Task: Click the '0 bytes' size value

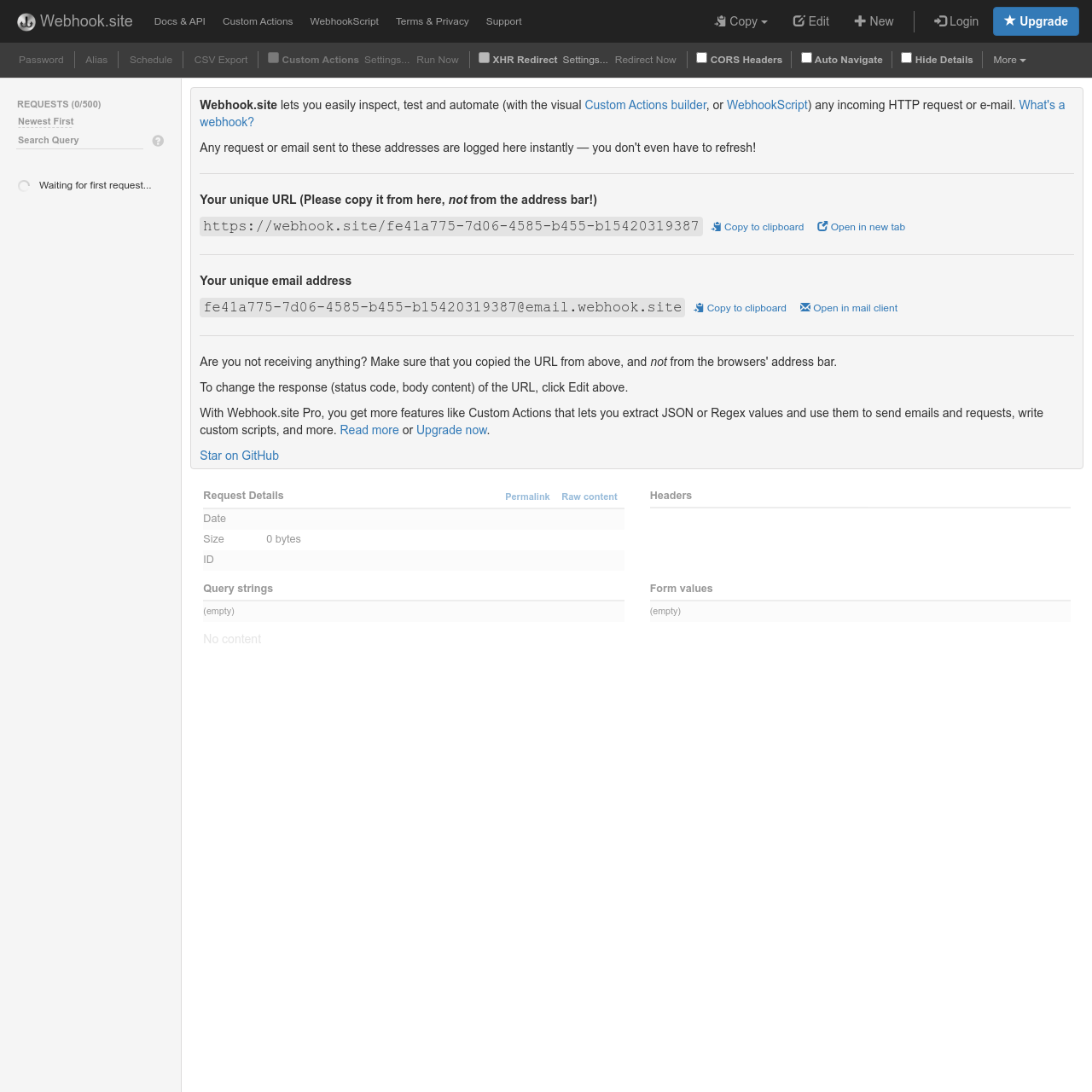Action: click(283, 539)
